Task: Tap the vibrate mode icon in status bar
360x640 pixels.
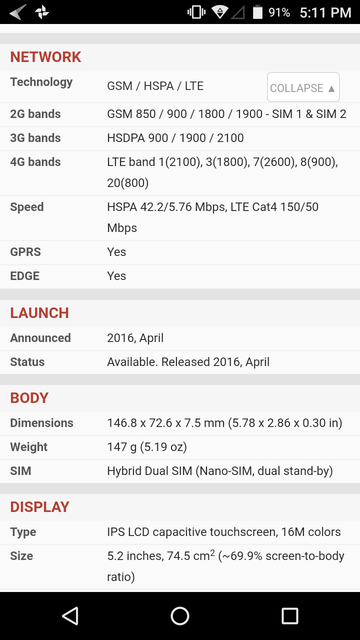Action: click(196, 12)
